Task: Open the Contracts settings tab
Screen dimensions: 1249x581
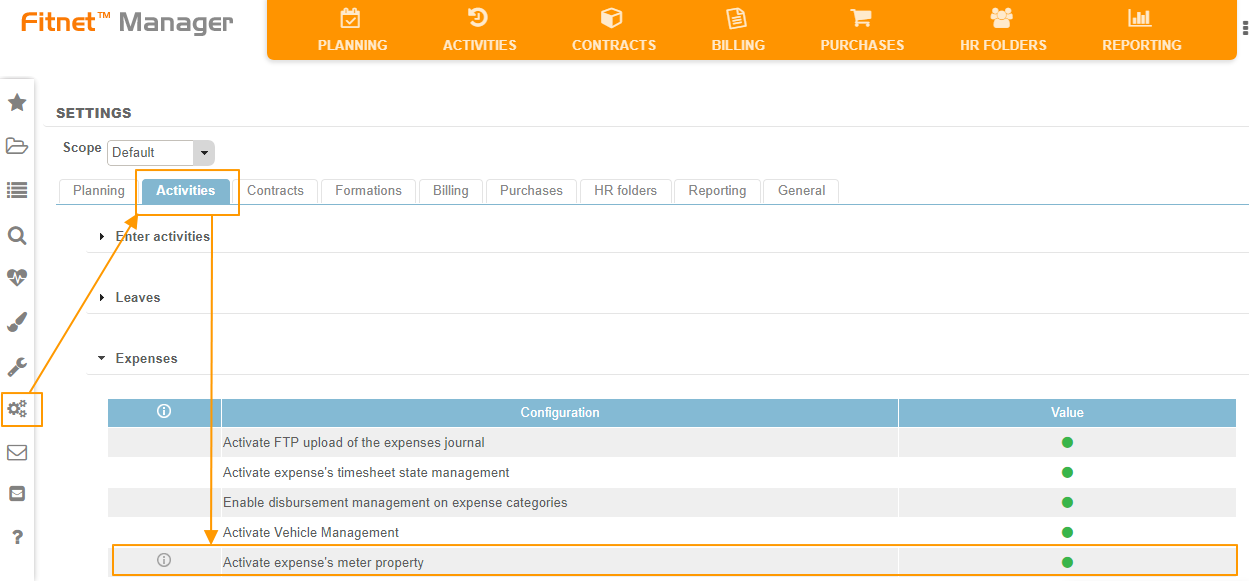Action: 275,191
